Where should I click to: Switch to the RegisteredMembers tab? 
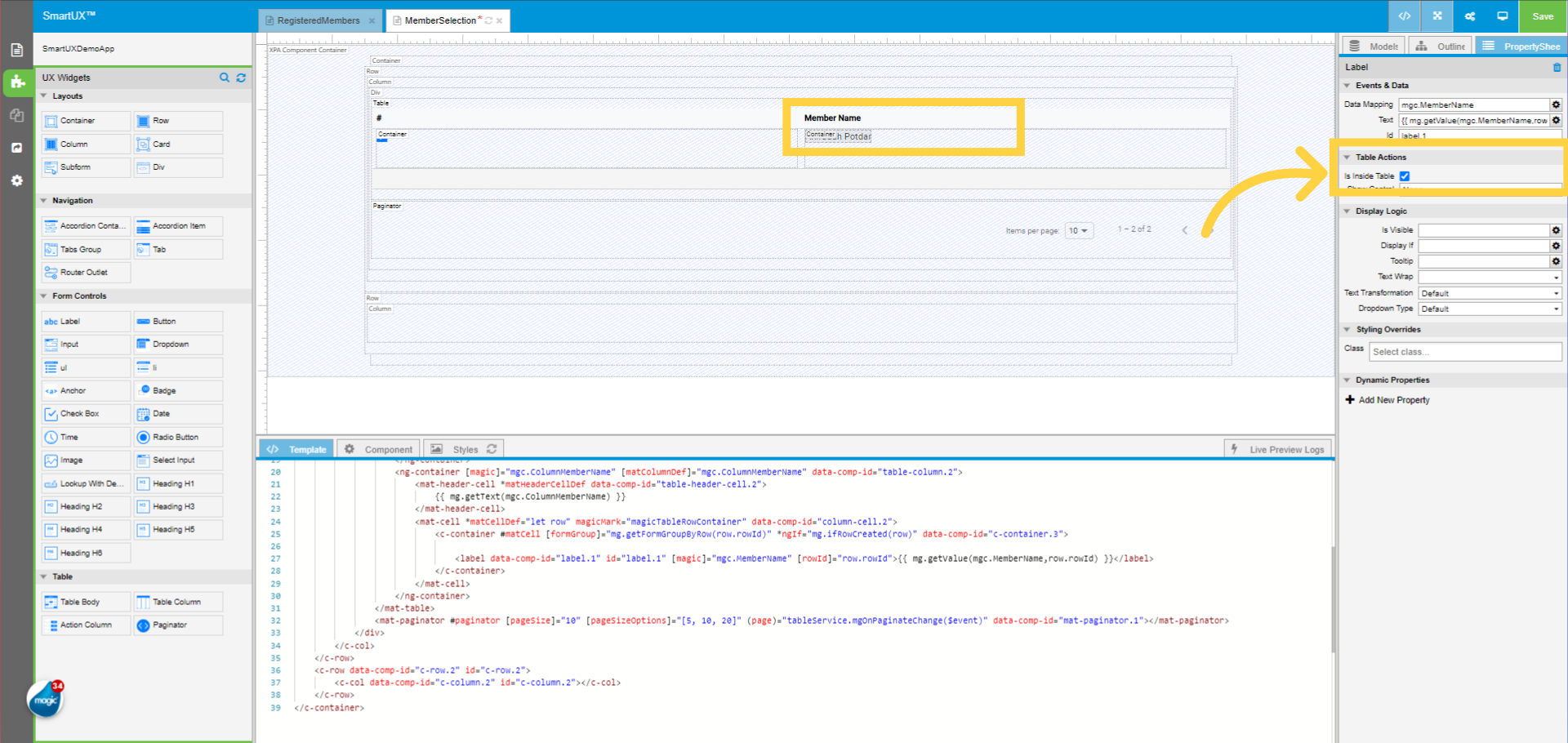tap(318, 20)
